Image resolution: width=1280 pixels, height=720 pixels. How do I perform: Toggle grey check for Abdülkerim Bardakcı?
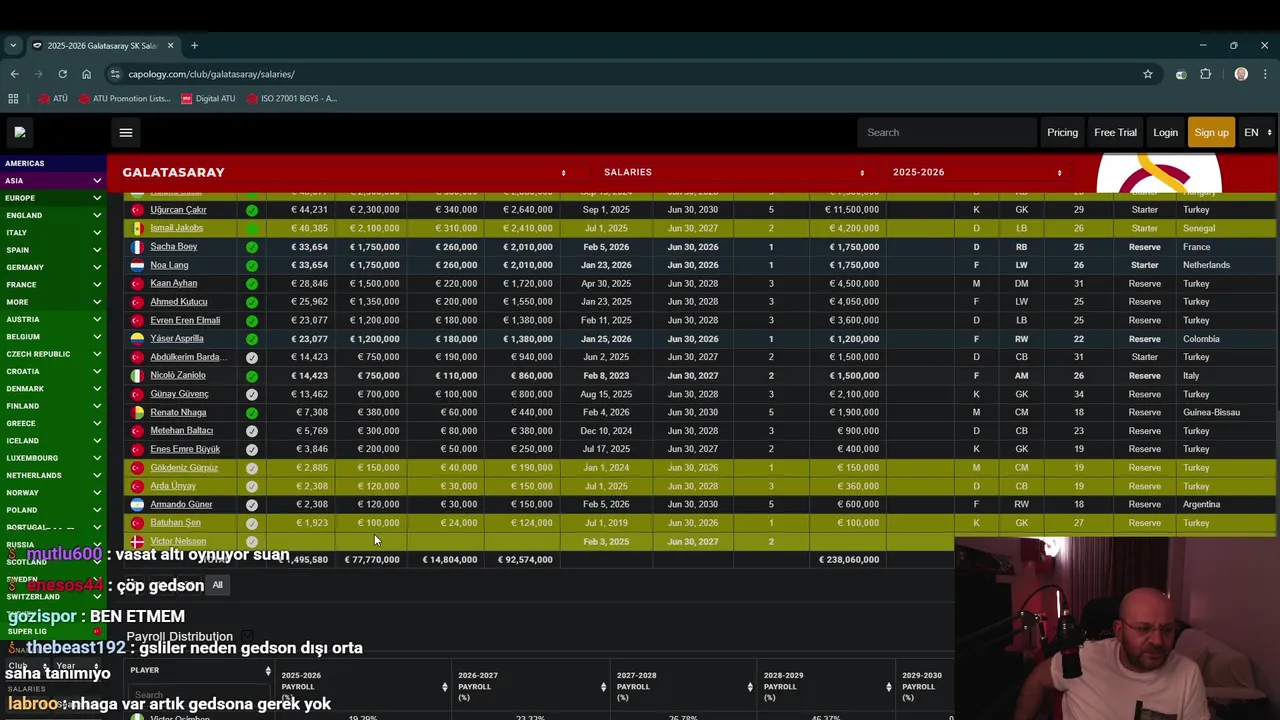(x=252, y=357)
